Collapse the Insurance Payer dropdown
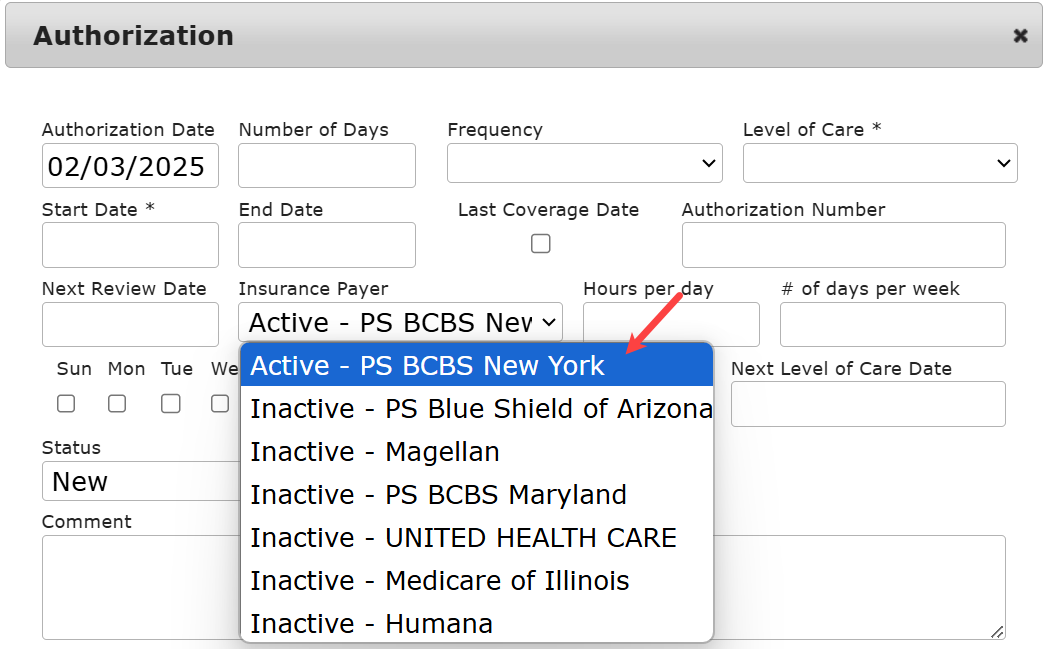The width and height of the screenshot is (1045, 649). click(x=400, y=323)
